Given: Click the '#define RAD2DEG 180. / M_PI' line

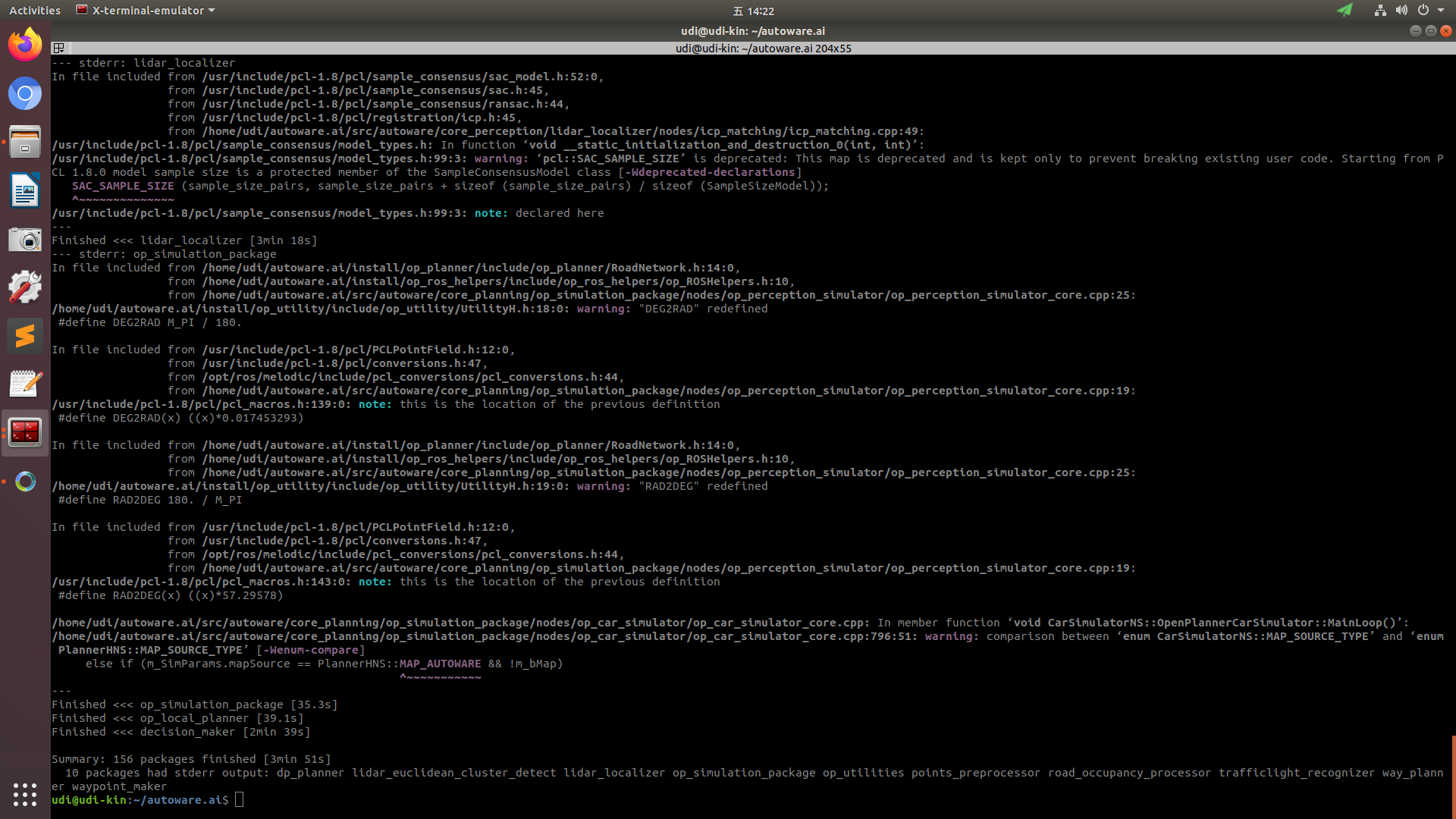Looking at the screenshot, I should [x=149, y=500].
